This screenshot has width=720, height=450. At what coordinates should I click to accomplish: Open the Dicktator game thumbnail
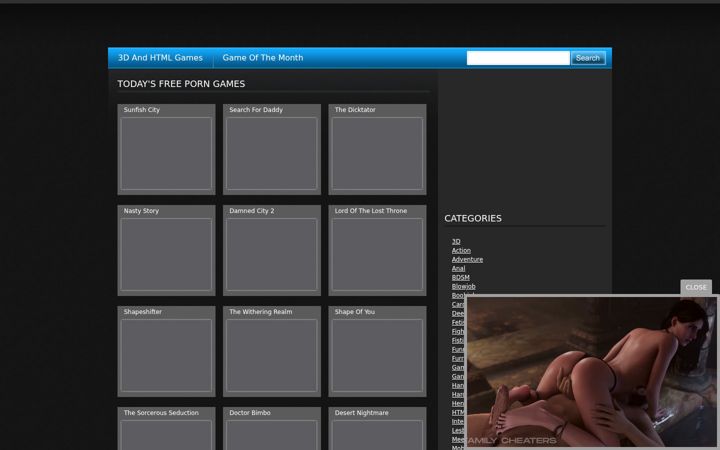[x=377, y=153]
